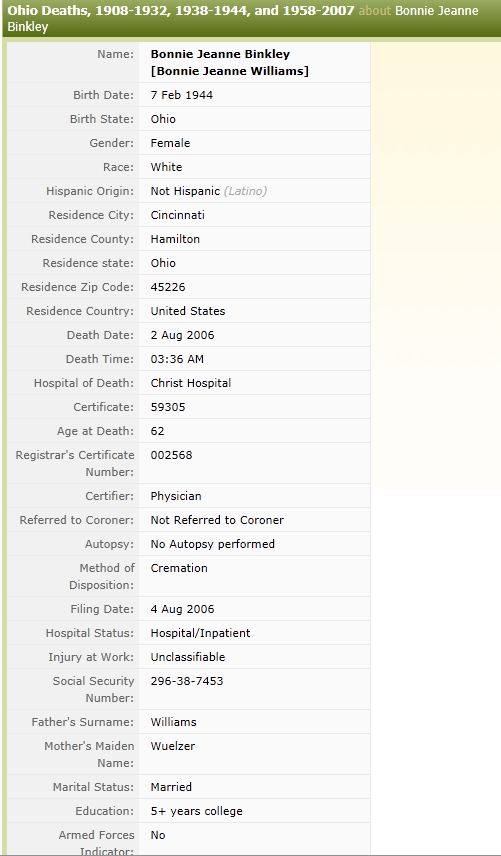Click the death time 03:36 AM

coord(177,359)
